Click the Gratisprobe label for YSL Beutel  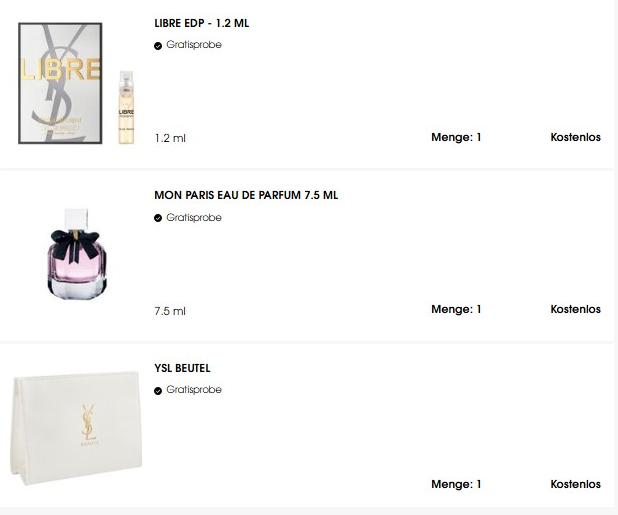click(194, 389)
